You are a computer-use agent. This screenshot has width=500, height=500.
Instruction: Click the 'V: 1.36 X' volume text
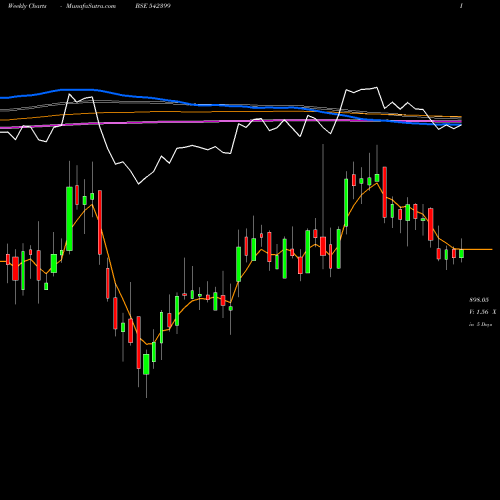483,312
